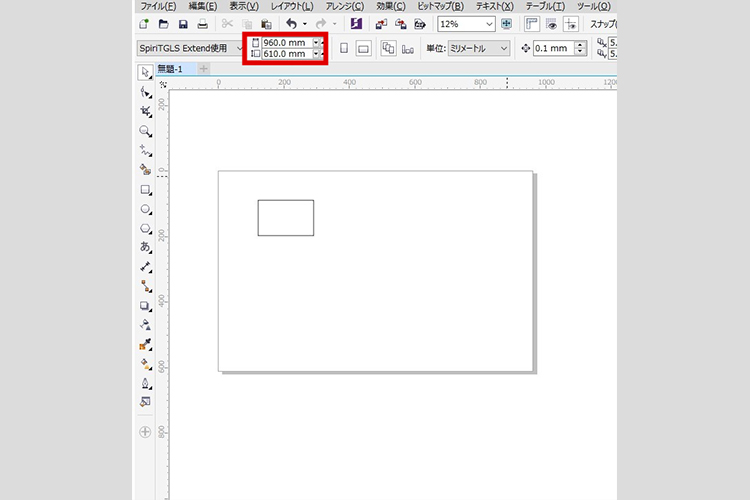Save the document with floppy icon
Viewport: 750px width, 500px height.
click(183, 24)
